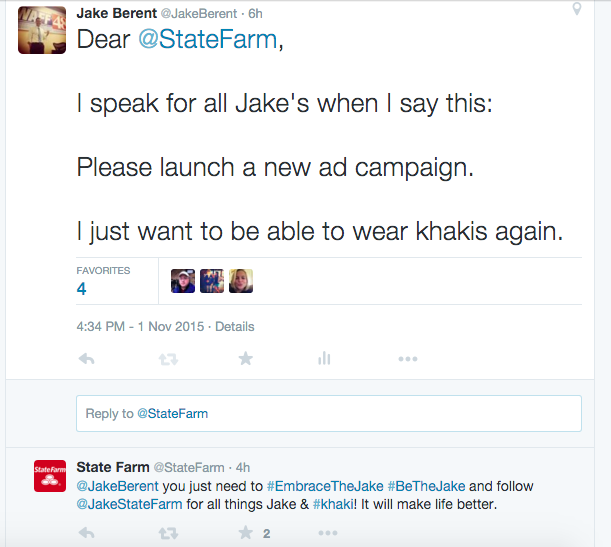
Task: Favorite the State Farm reply star
Action: pyautogui.click(x=245, y=534)
